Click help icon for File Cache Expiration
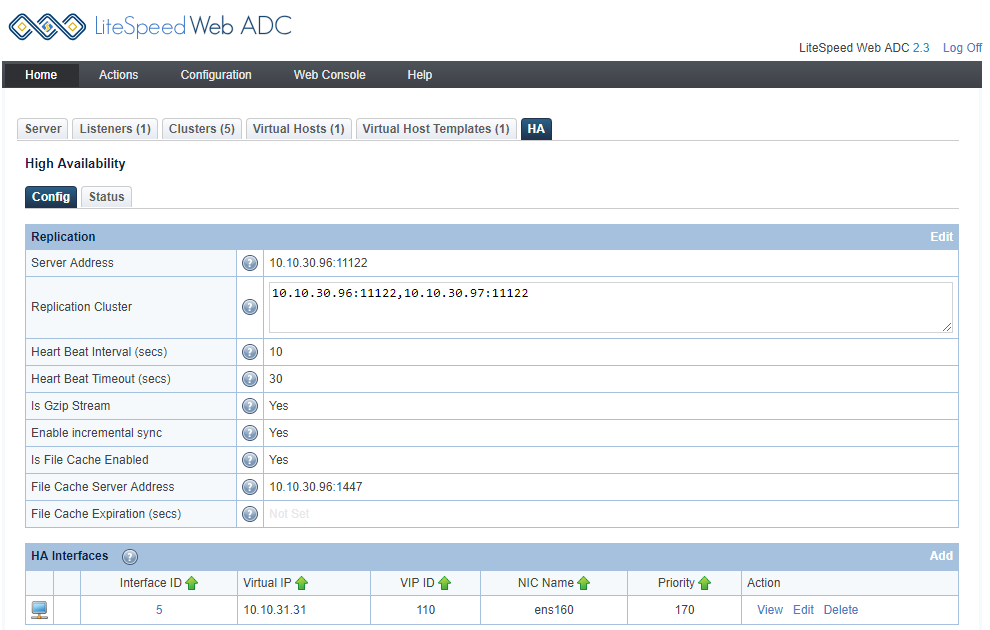 coord(250,514)
